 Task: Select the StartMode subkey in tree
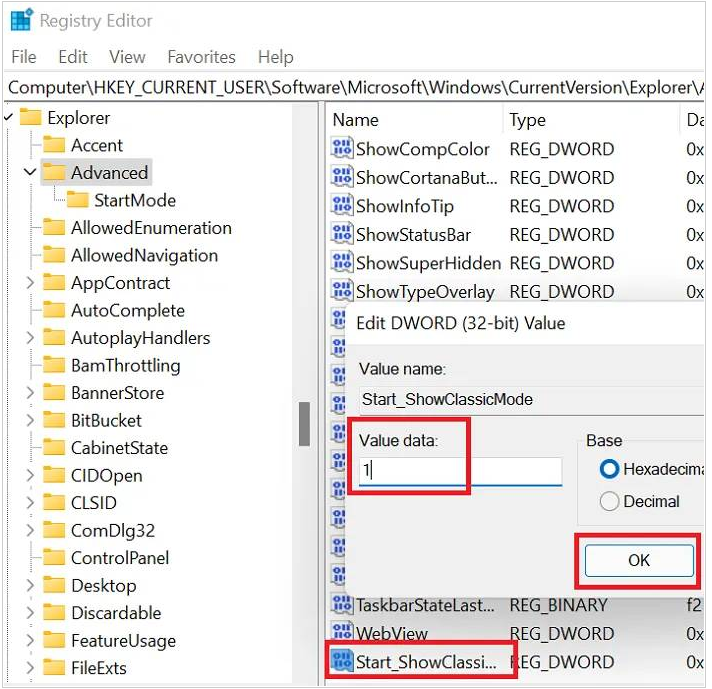click(134, 200)
